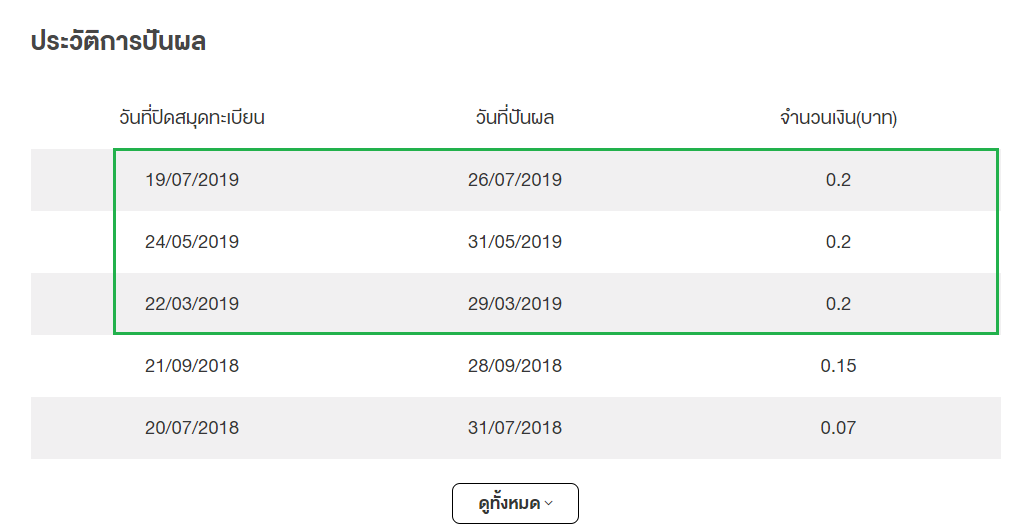Select the วันที่ปิดสมุดทะเบียน column header

click(191, 118)
